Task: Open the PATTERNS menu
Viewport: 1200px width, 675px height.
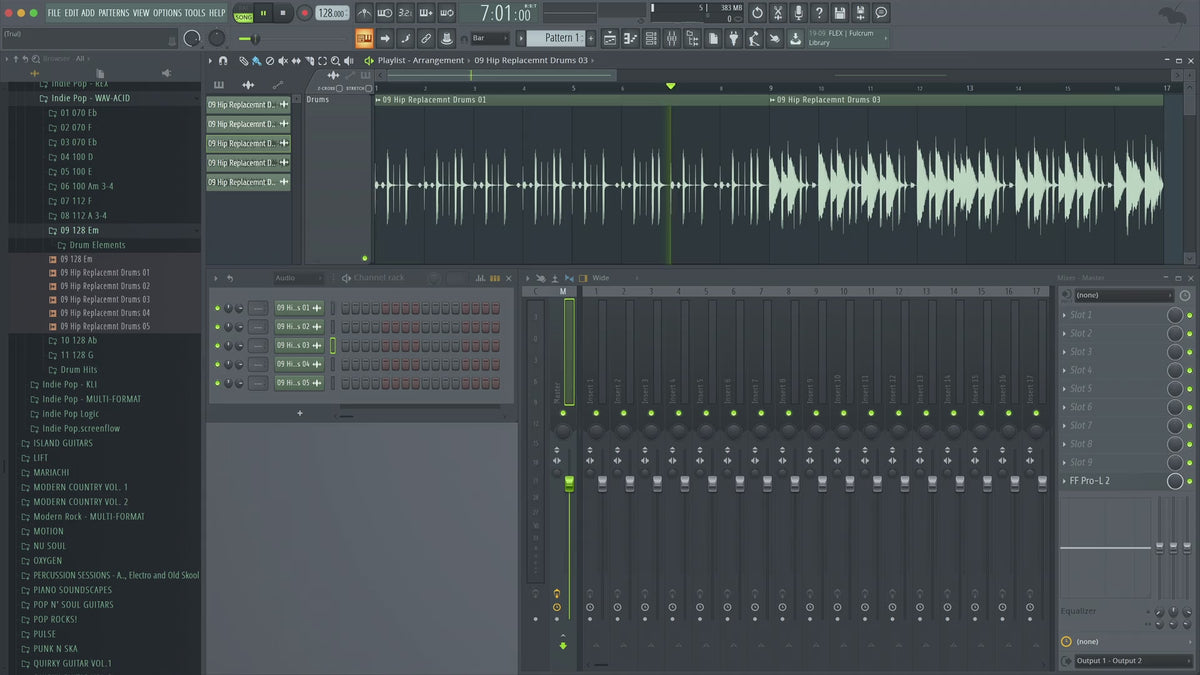Action: [x=113, y=13]
